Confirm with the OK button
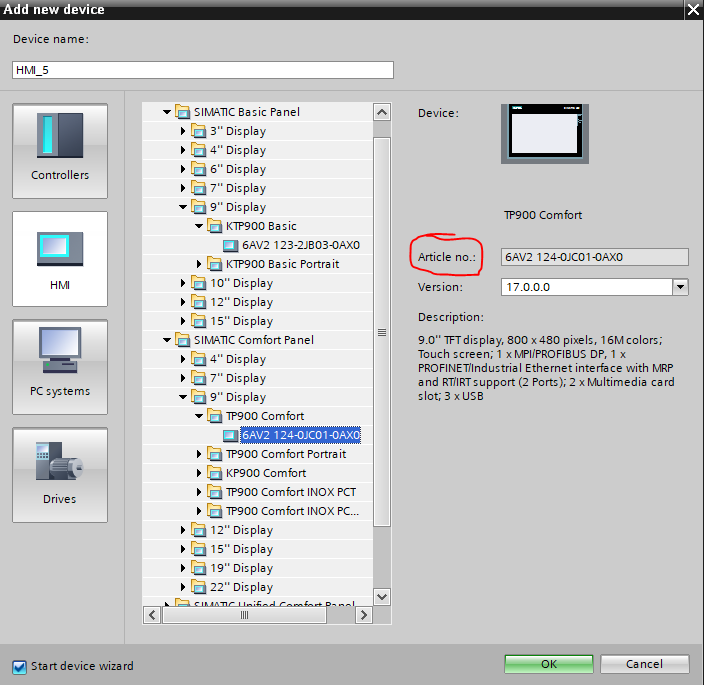The width and height of the screenshot is (705, 685). pos(549,664)
